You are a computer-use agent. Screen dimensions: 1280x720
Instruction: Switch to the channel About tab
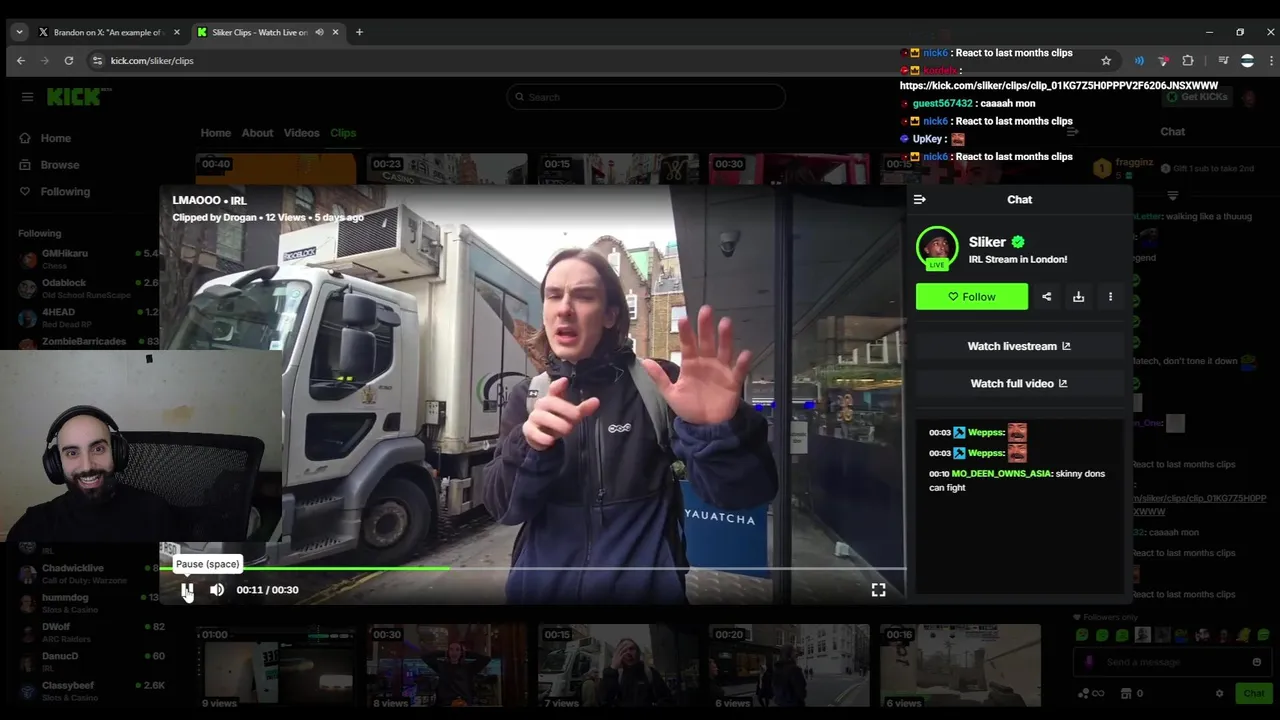257,133
